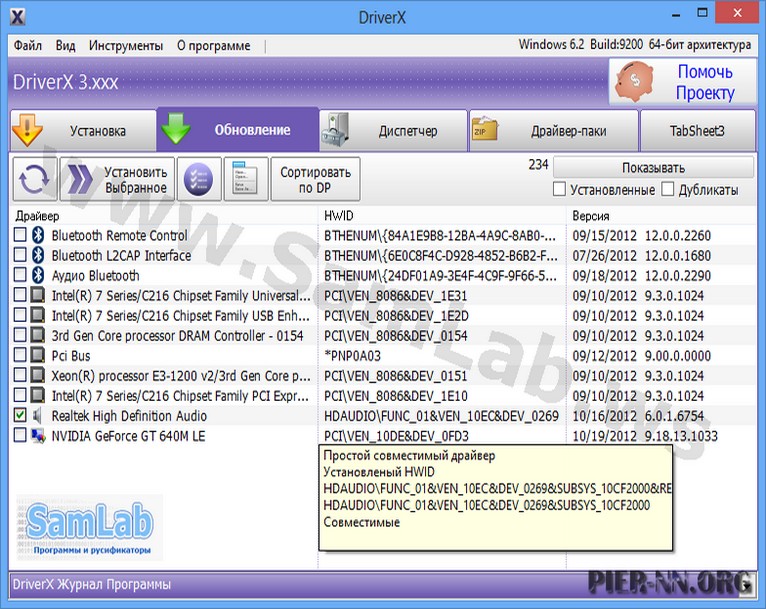Check the 3rd Gen Core DRAM Controller box

(20, 335)
